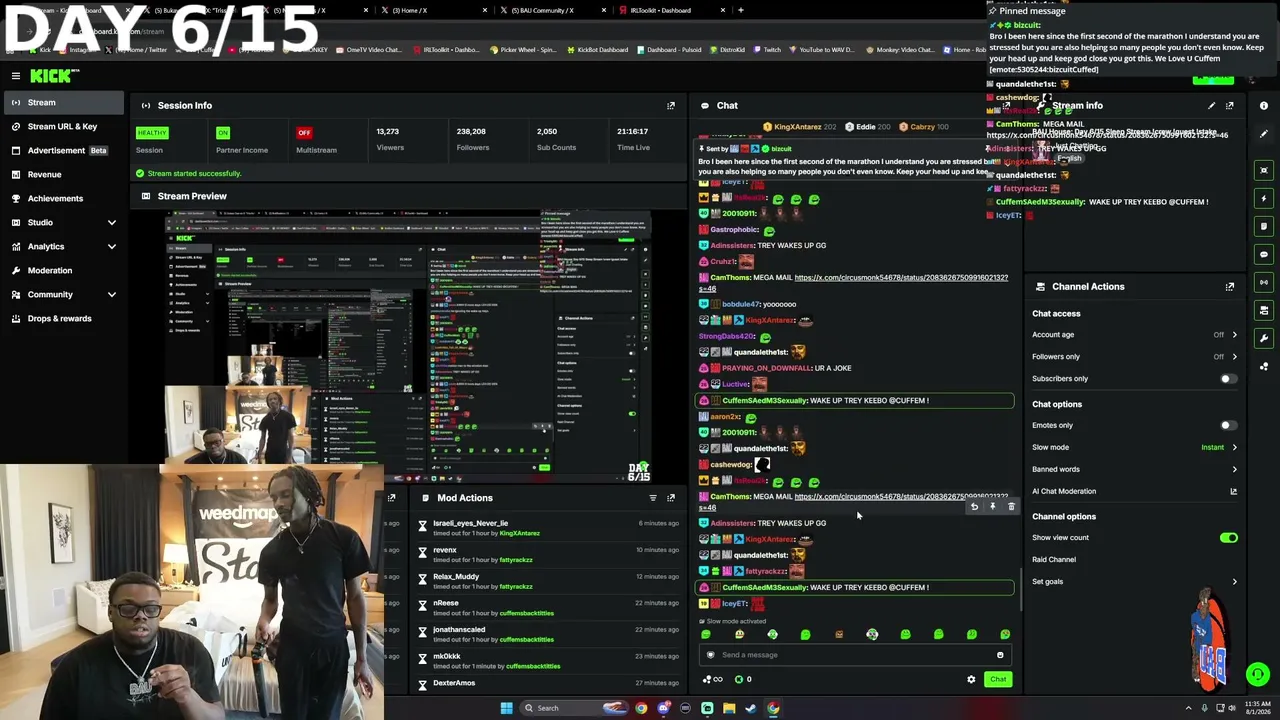Image resolution: width=1280 pixels, height=720 pixels.
Task: Toggle Subscribers only chat
Action: click(1228, 379)
